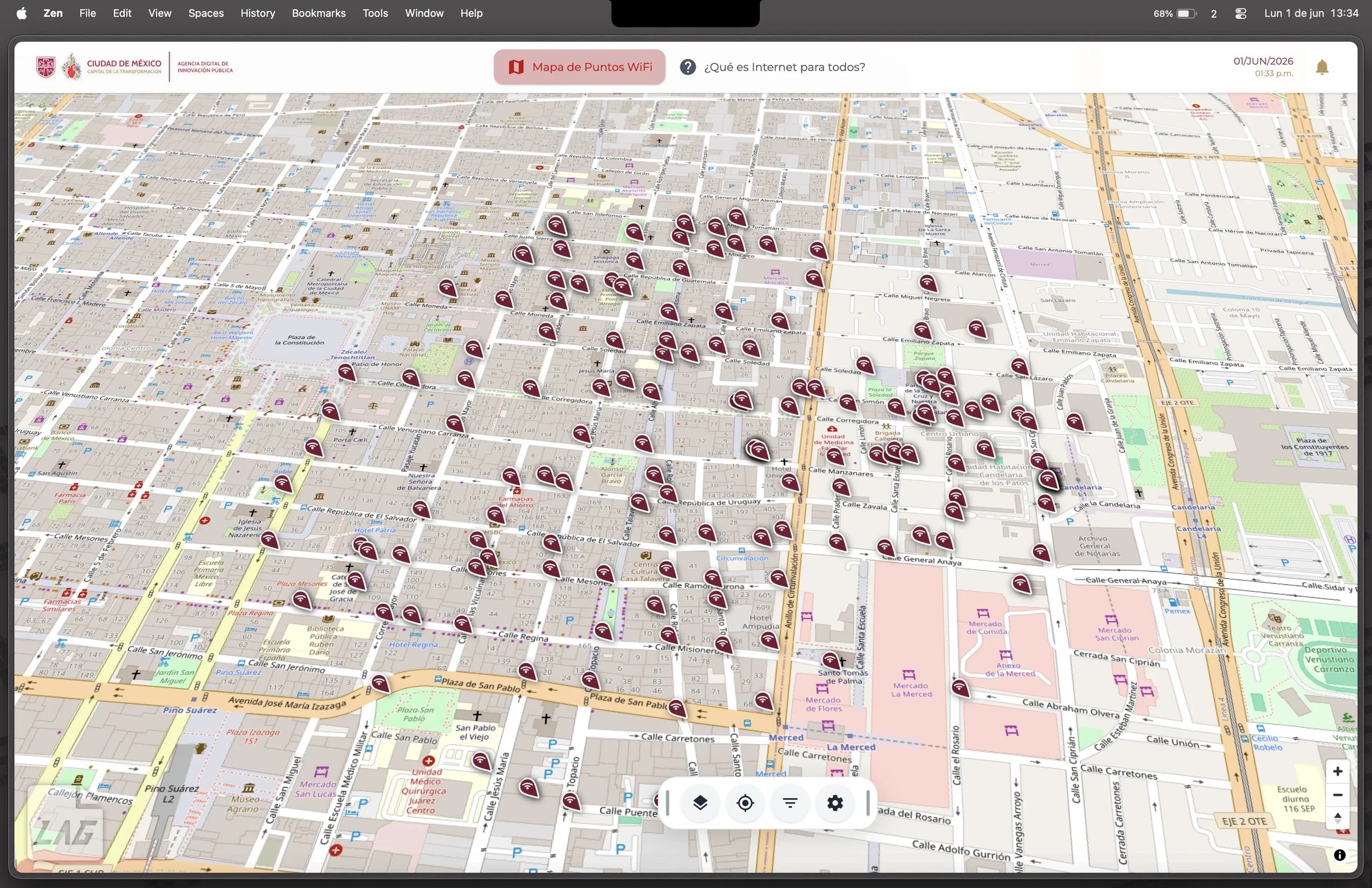Click the Unidad Médico Quirúrgica Juárez Centro label

(x=426, y=791)
